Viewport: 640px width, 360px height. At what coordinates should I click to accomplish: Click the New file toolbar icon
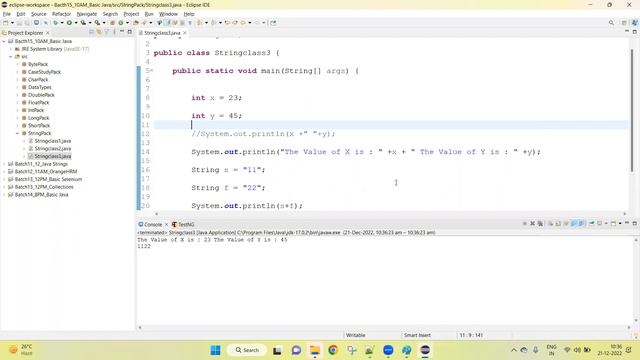[5, 23]
